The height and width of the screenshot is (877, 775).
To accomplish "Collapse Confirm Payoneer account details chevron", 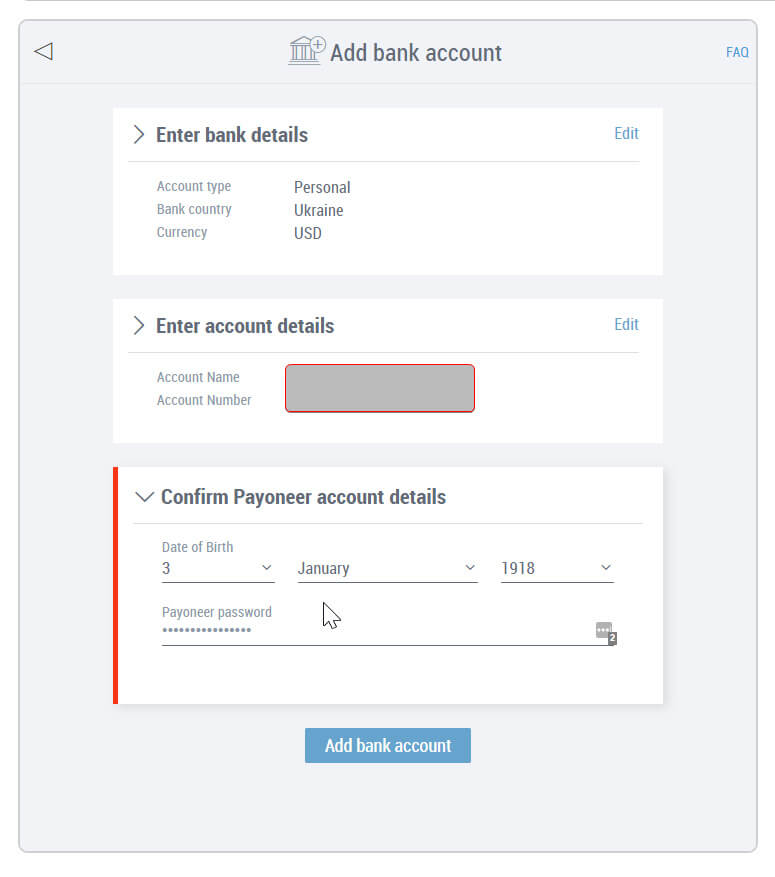I will (x=144, y=497).
